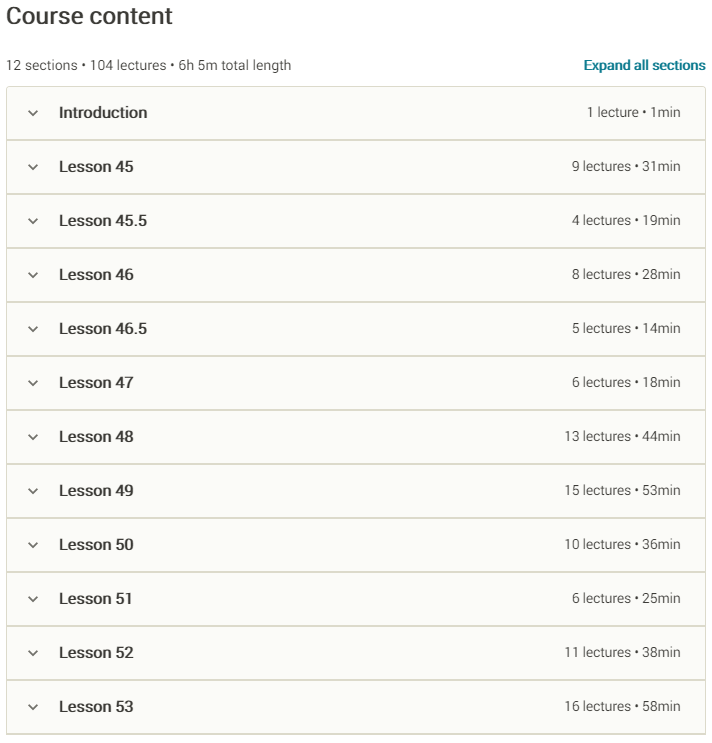Select the Lesson 51 section heading
The height and width of the screenshot is (743, 712).
pos(96,599)
